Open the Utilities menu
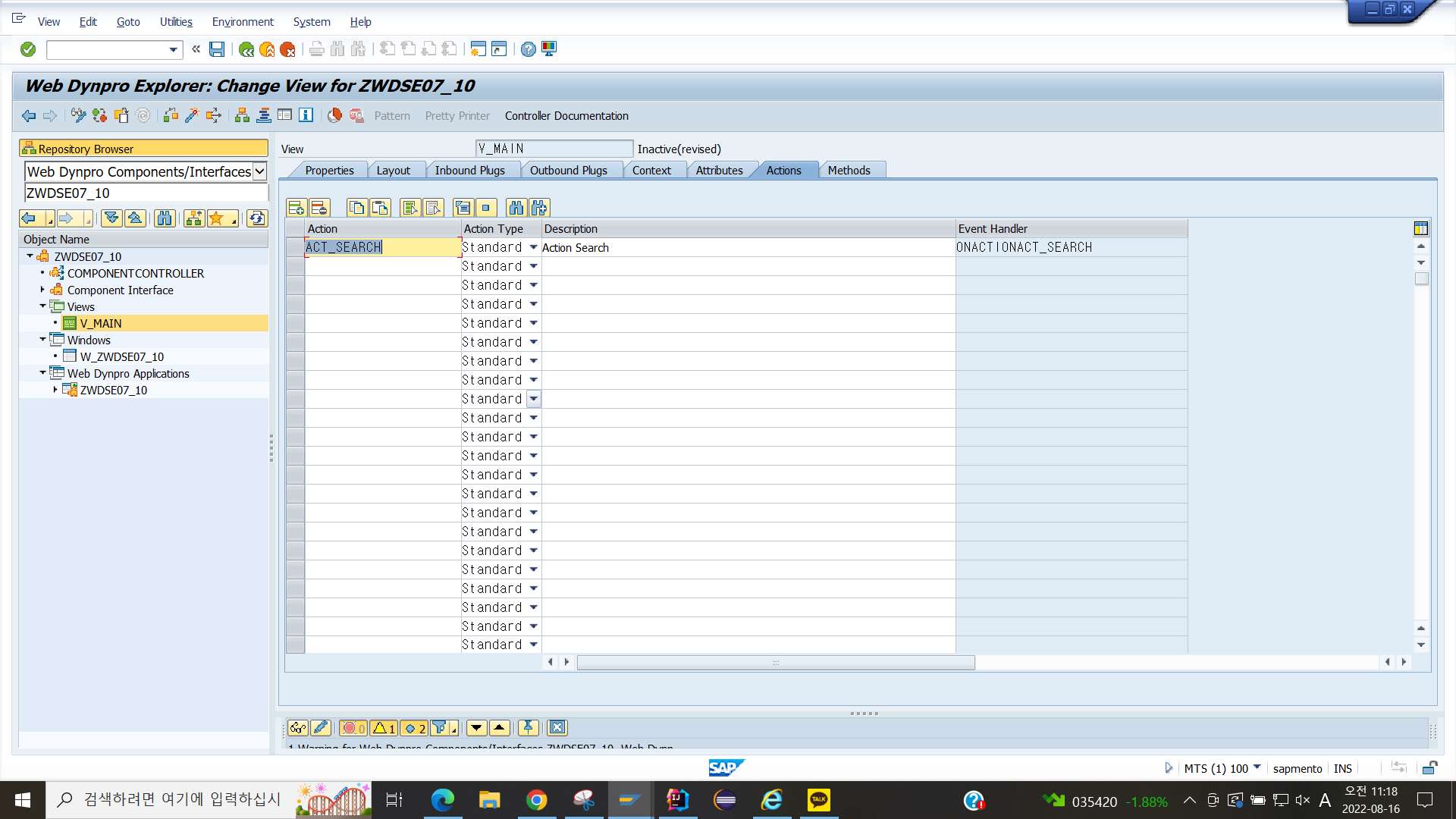The image size is (1456, 819). (176, 22)
